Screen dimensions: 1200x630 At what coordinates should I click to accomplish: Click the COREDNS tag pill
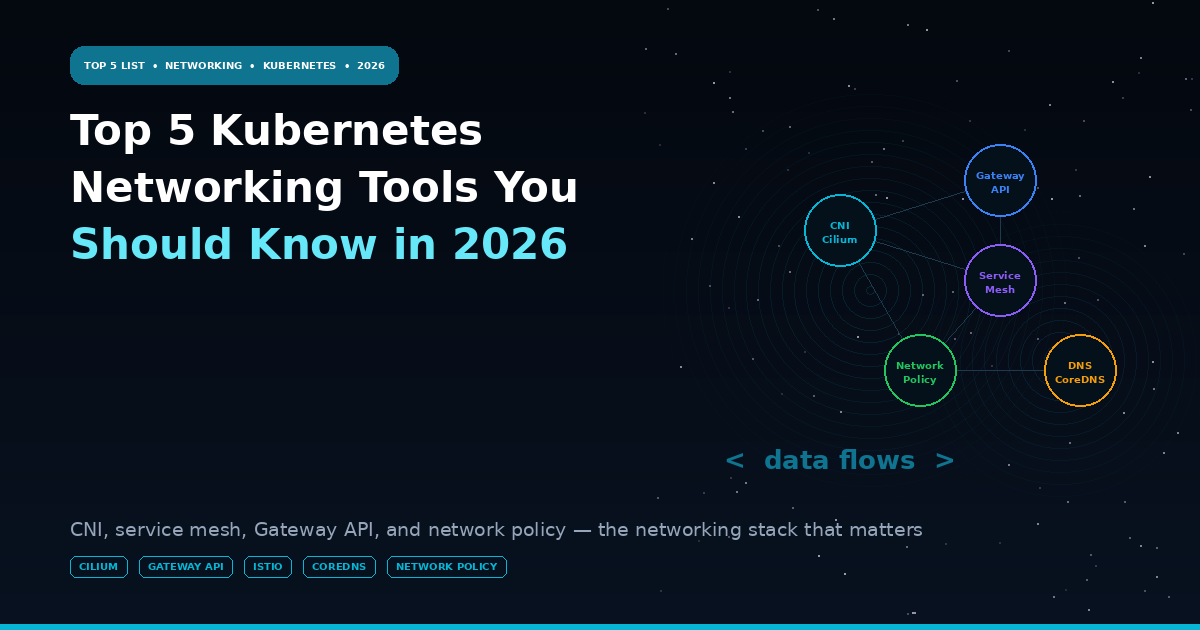pyautogui.click(x=339, y=567)
